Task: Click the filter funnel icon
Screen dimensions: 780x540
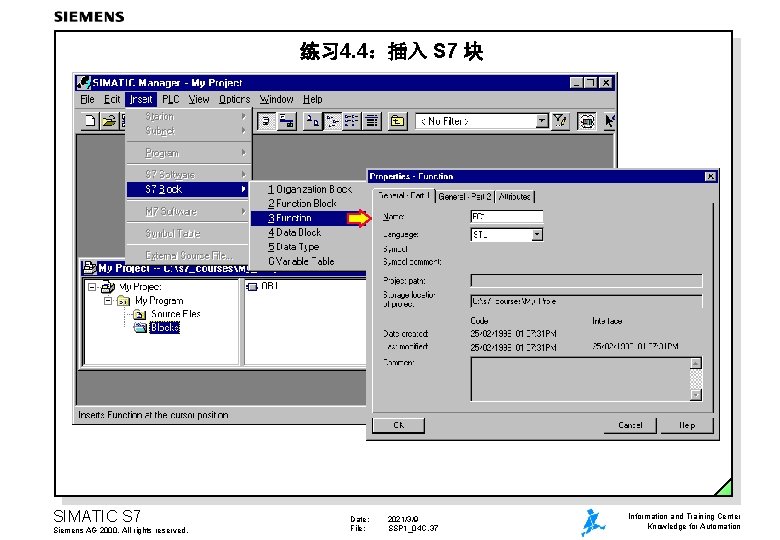Action: pos(560,121)
